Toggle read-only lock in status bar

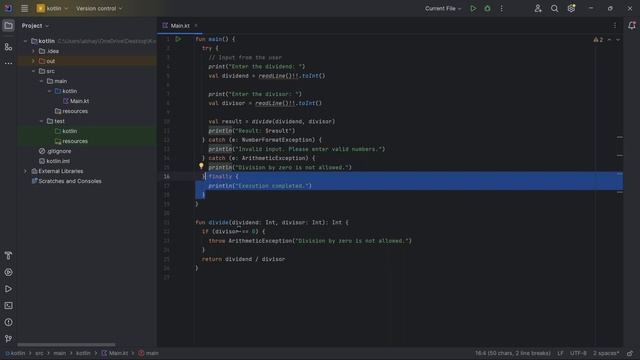pyautogui.click(x=630, y=353)
